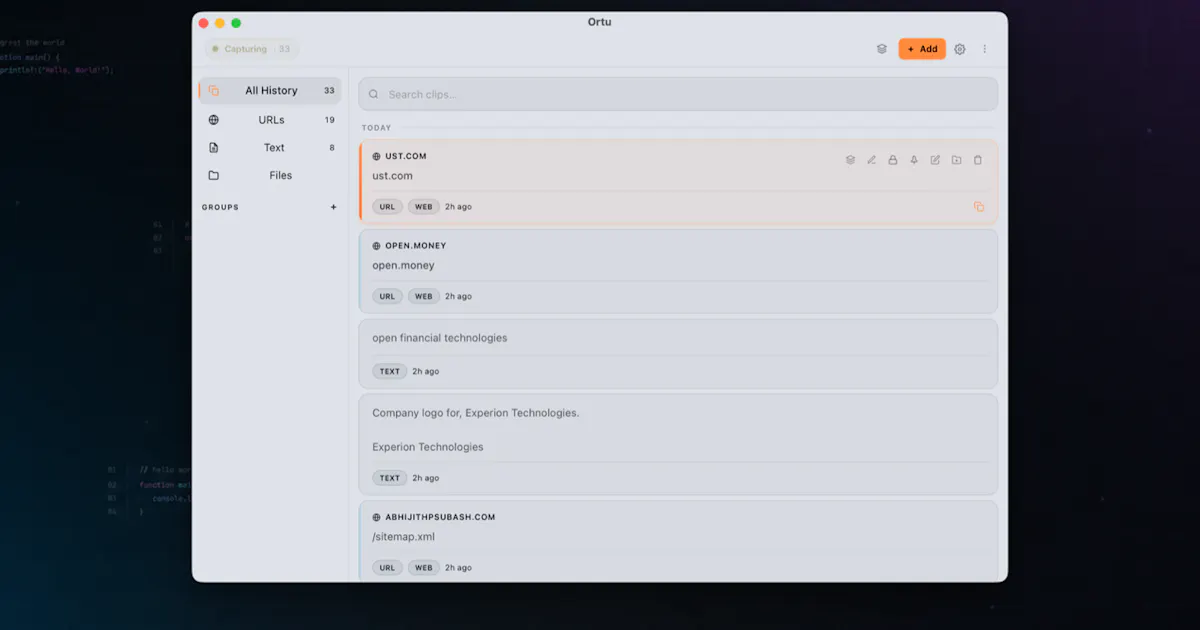Click the Text document icon in sidebar
Image resolution: width=1200 pixels, height=630 pixels.
tap(214, 148)
